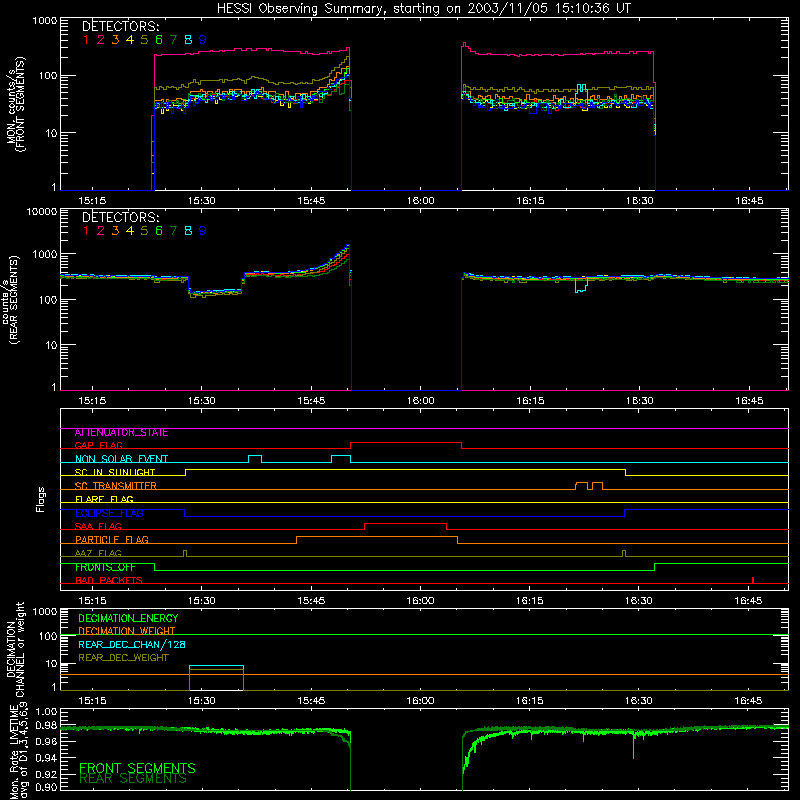Pick detector 1 in rear segments legend
Screen dimensions: 800x800
point(86,231)
